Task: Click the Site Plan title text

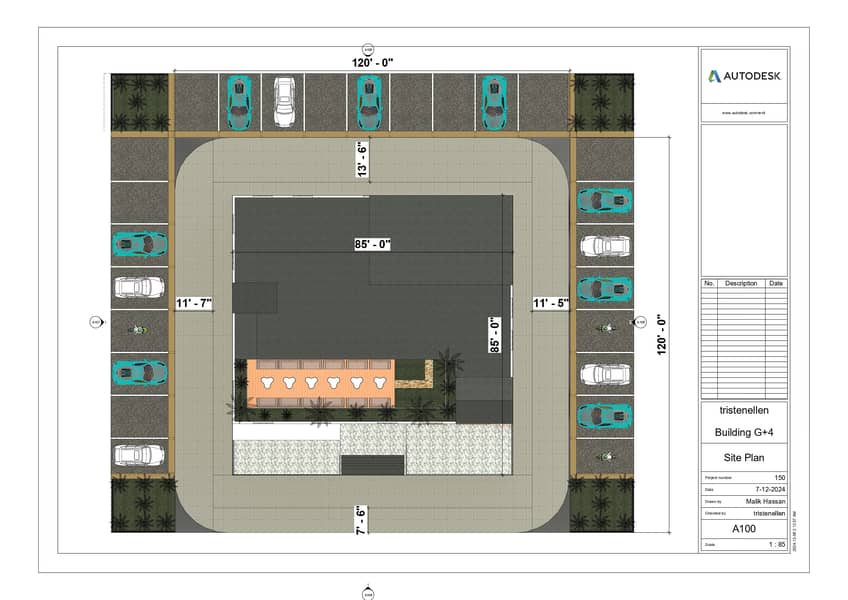Action: (x=744, y=455)
